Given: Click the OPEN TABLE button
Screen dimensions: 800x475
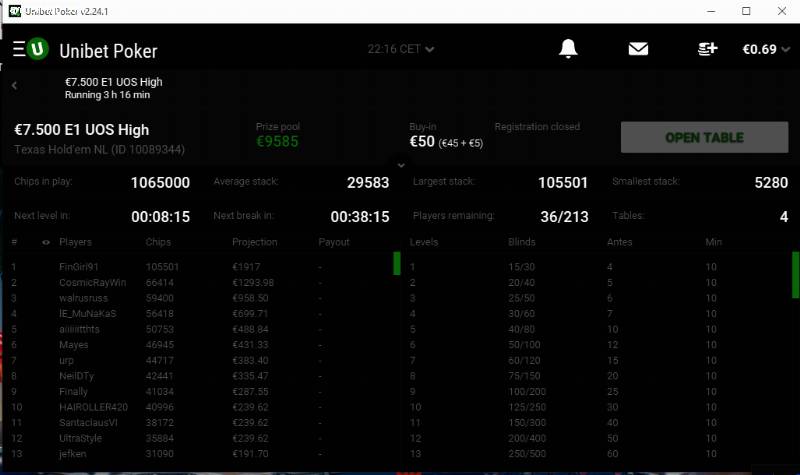Looking at the screenshot, I should tap(704, 137).
